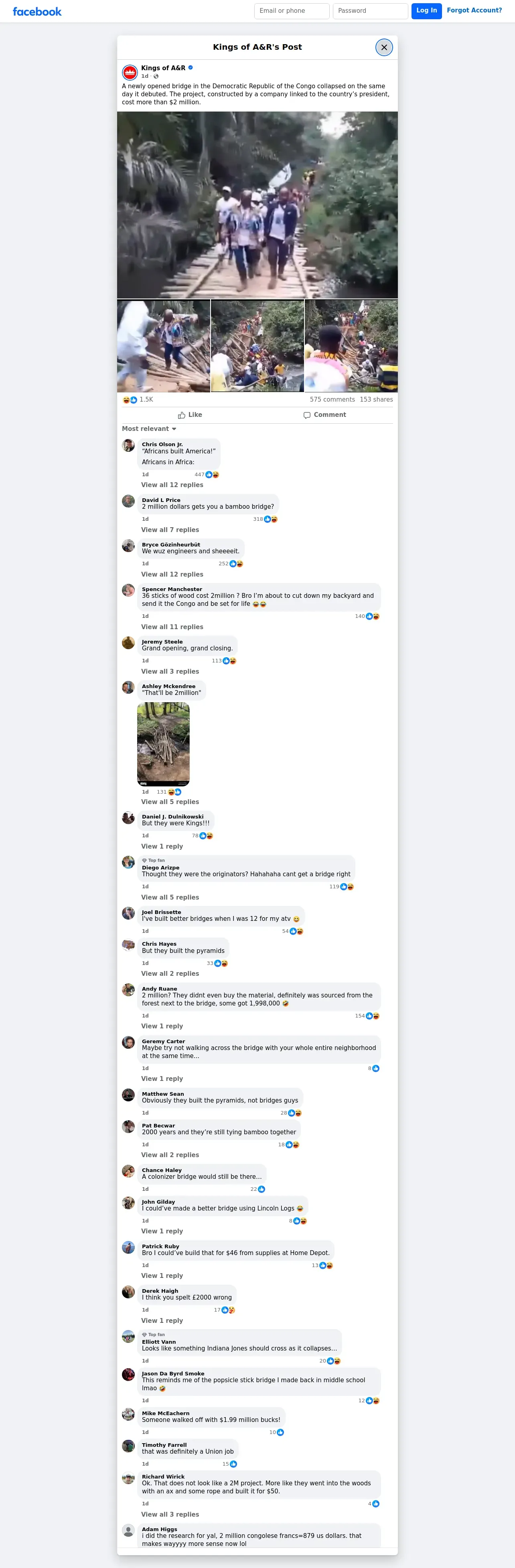Open the 575 comments link
The height and width of the screenshot is (1568, 515).
coord(333,400)
